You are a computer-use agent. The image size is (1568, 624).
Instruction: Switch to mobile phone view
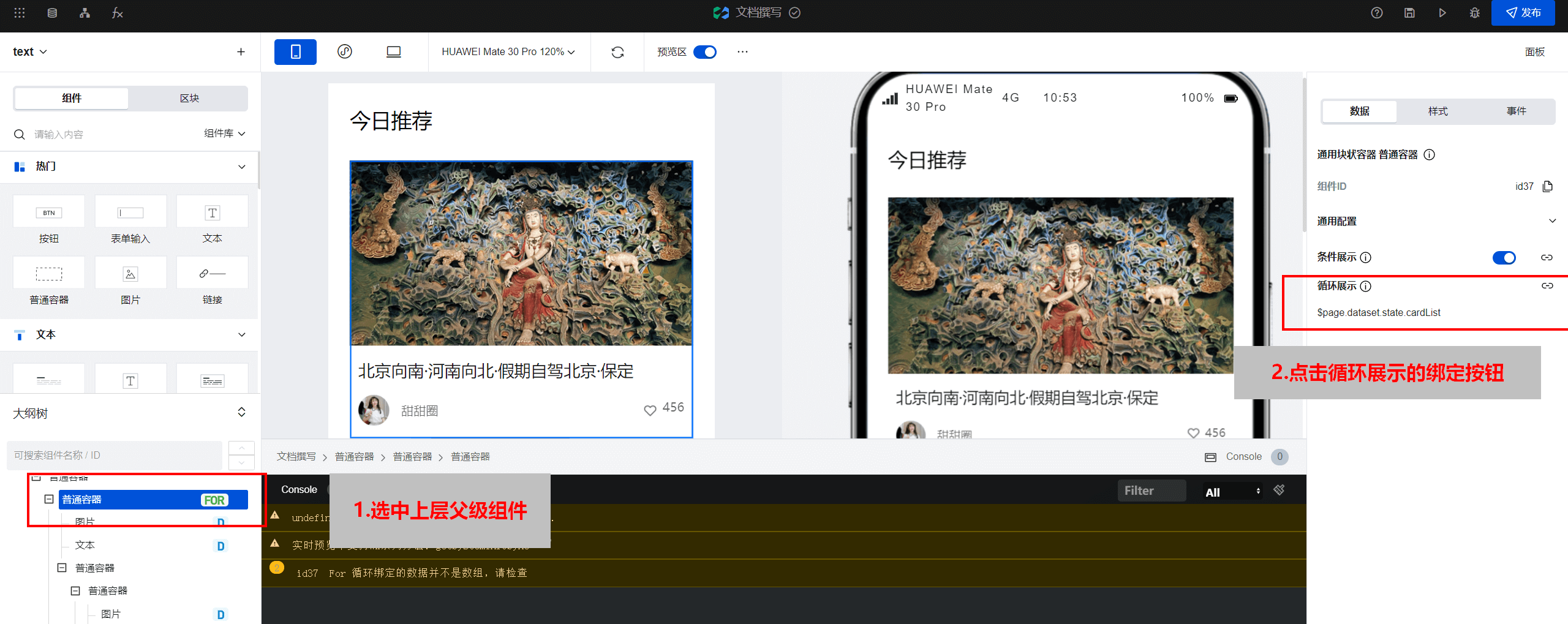click(x=295, y=52)
